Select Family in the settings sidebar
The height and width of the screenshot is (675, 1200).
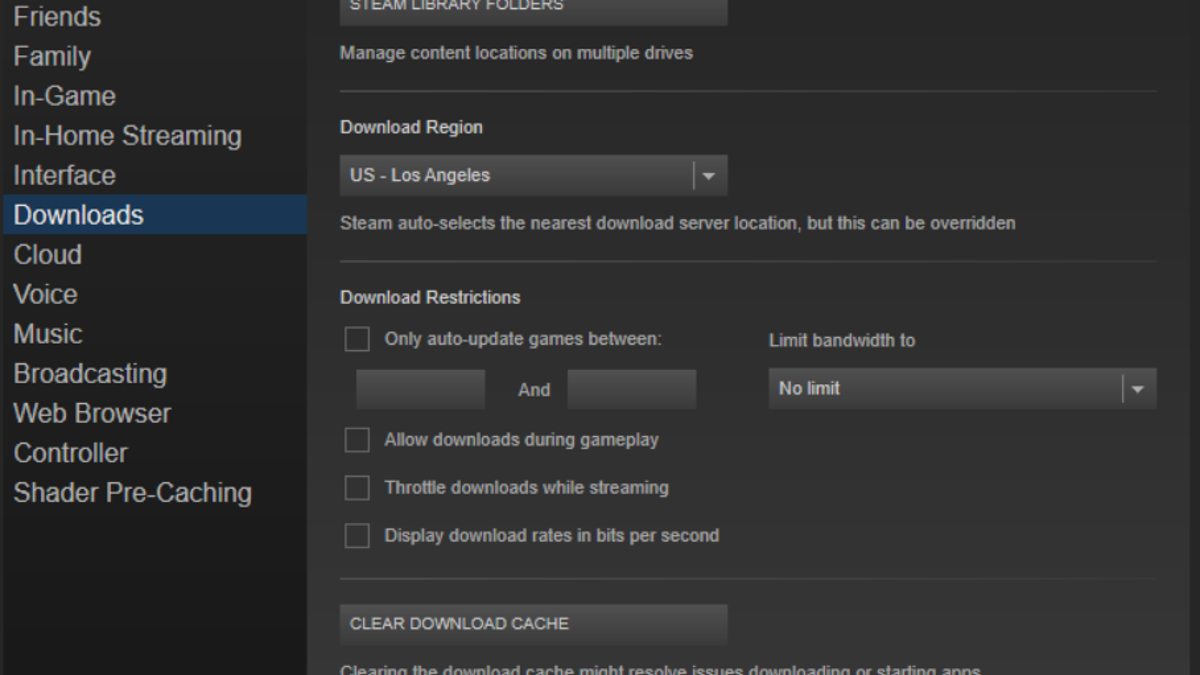(52, 57)
